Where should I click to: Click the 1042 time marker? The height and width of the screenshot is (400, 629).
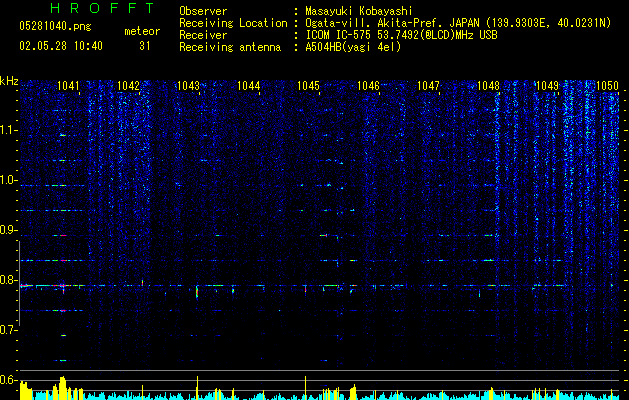point(128,85)
